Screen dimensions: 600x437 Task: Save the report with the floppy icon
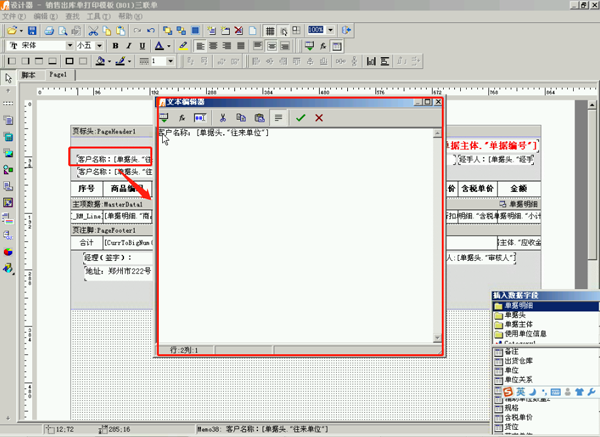[32, 31]
